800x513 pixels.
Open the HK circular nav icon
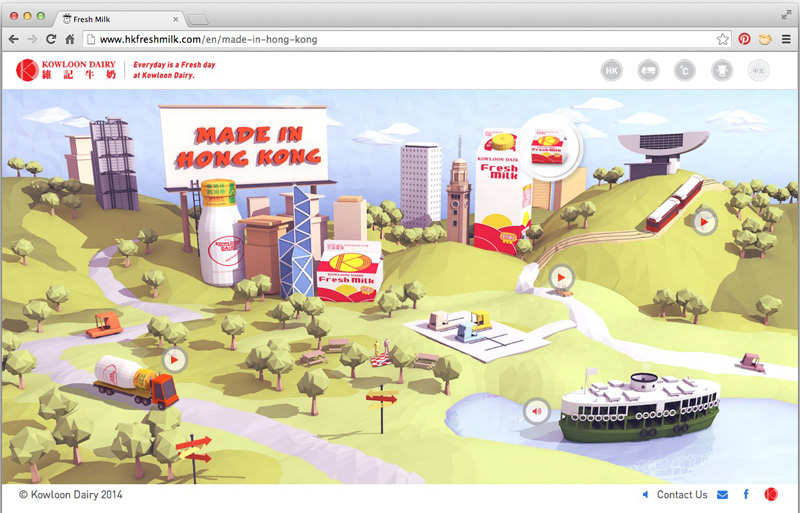tap(612, 70)
